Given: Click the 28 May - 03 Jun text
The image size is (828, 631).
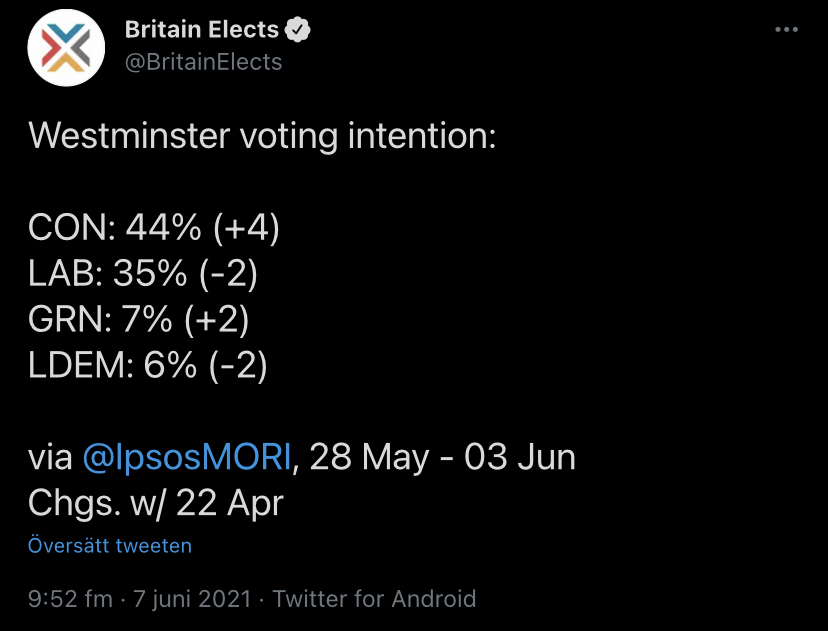Looking at the screenshot, I should (x=443, y=457).
